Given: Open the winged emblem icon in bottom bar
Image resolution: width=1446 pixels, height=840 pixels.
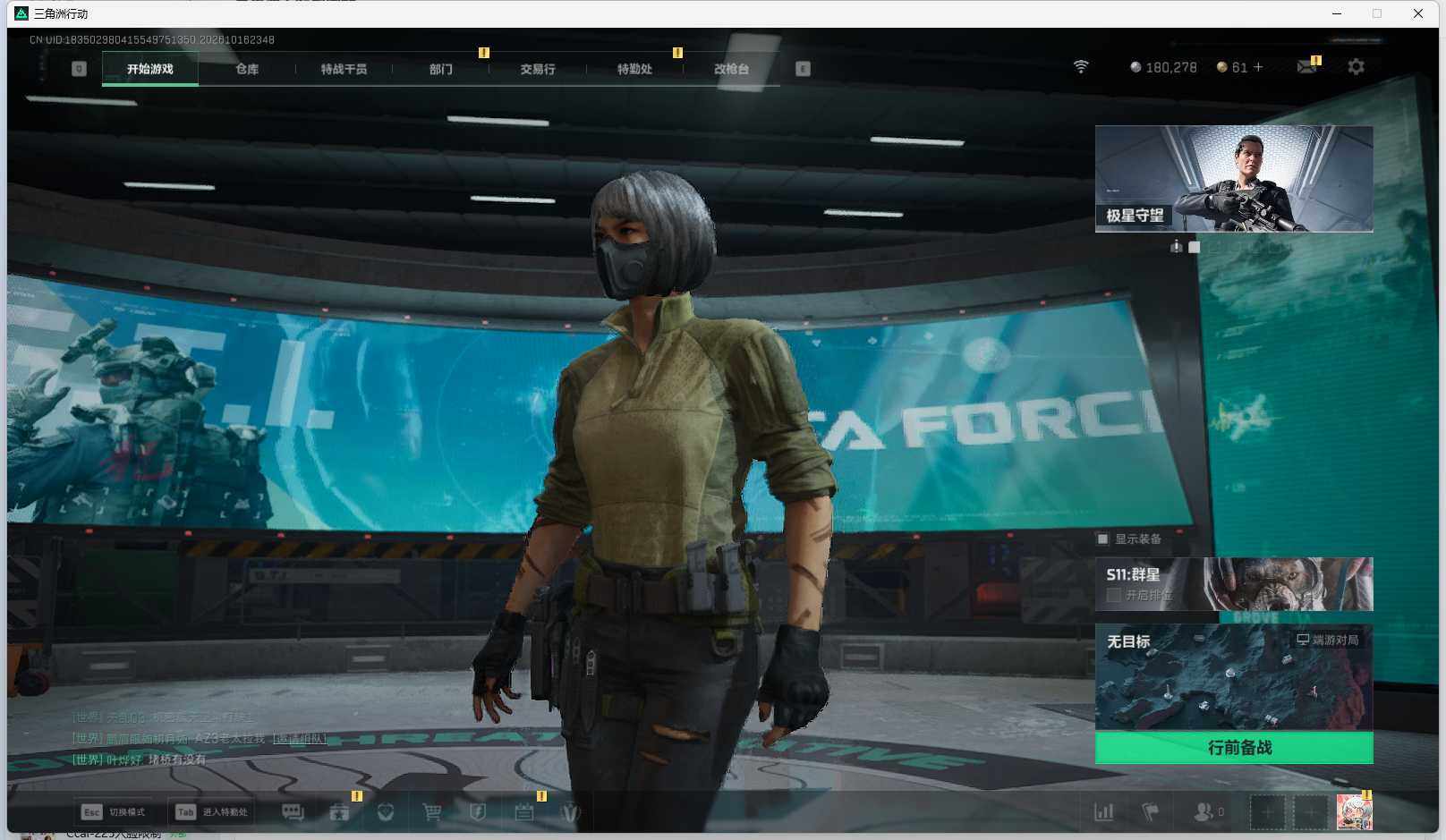Looking at the screenshot, I should click(x=570, y=812).
